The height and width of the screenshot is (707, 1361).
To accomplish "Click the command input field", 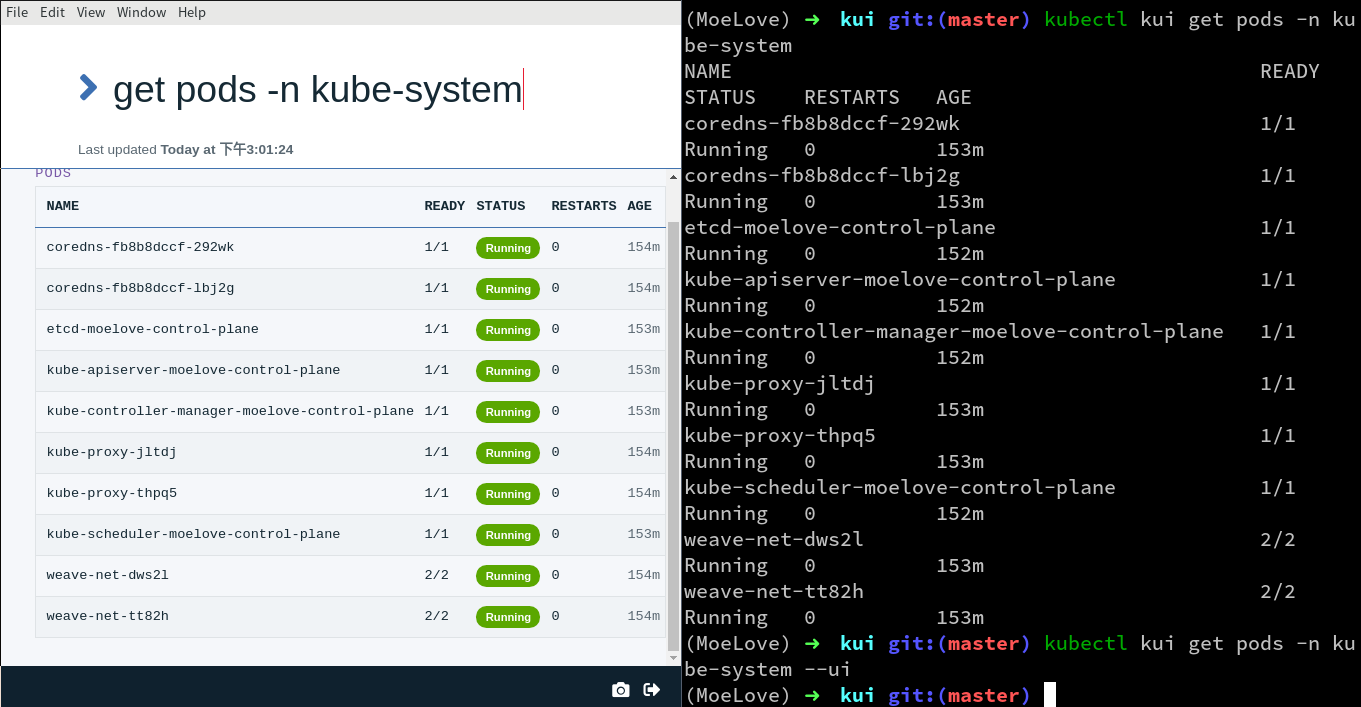I will coord(318,90).
